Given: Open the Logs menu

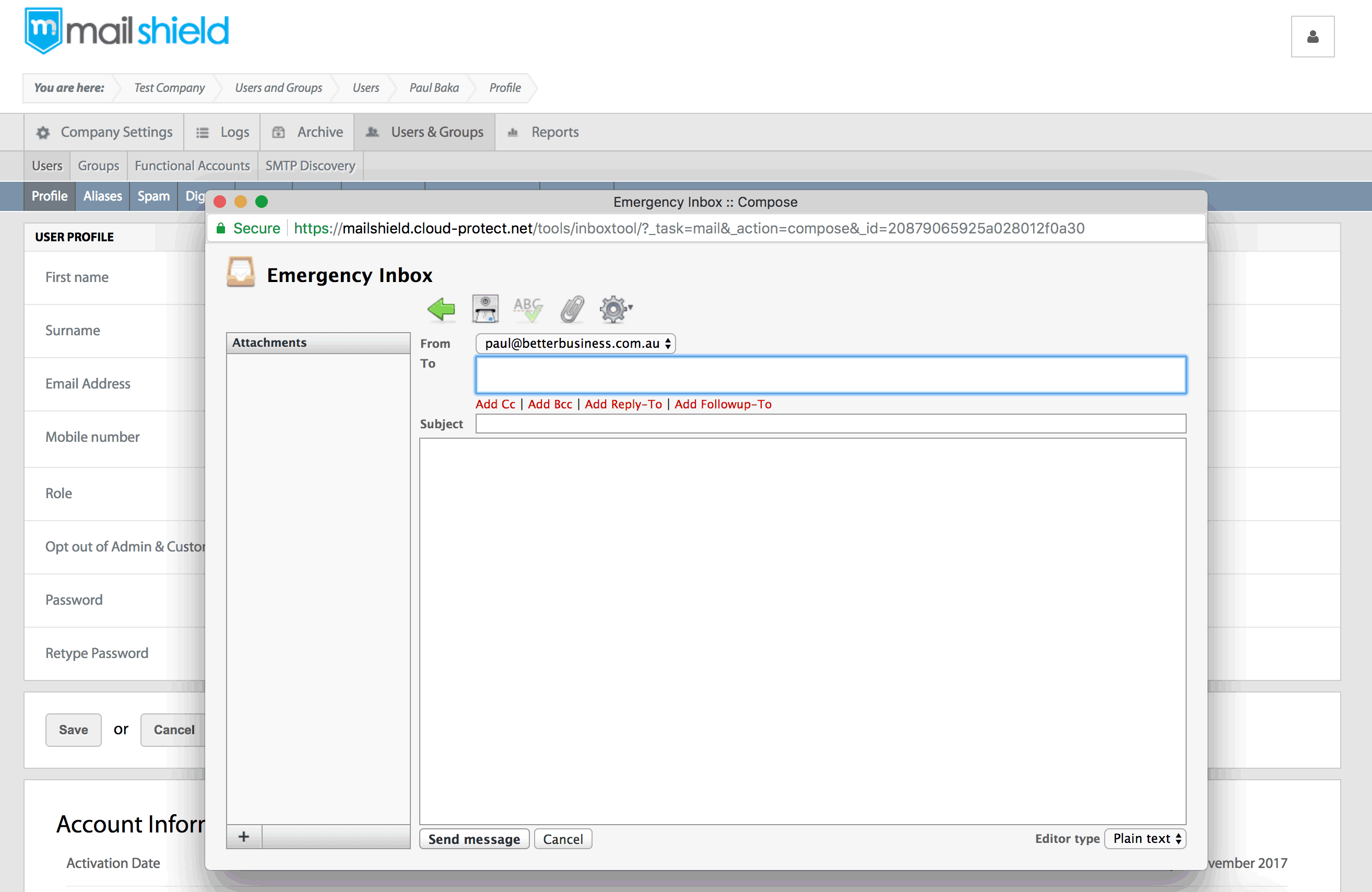Looking at the screenshot, I should [222, 132].
